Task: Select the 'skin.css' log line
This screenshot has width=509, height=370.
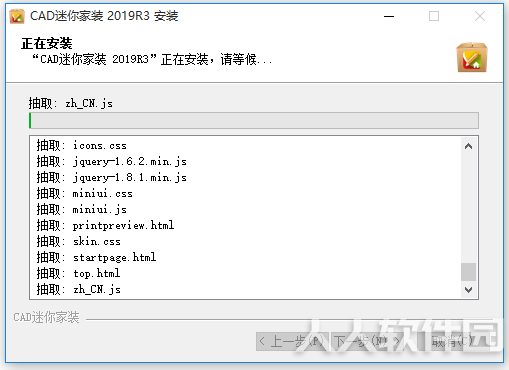Action: (79, 242)
